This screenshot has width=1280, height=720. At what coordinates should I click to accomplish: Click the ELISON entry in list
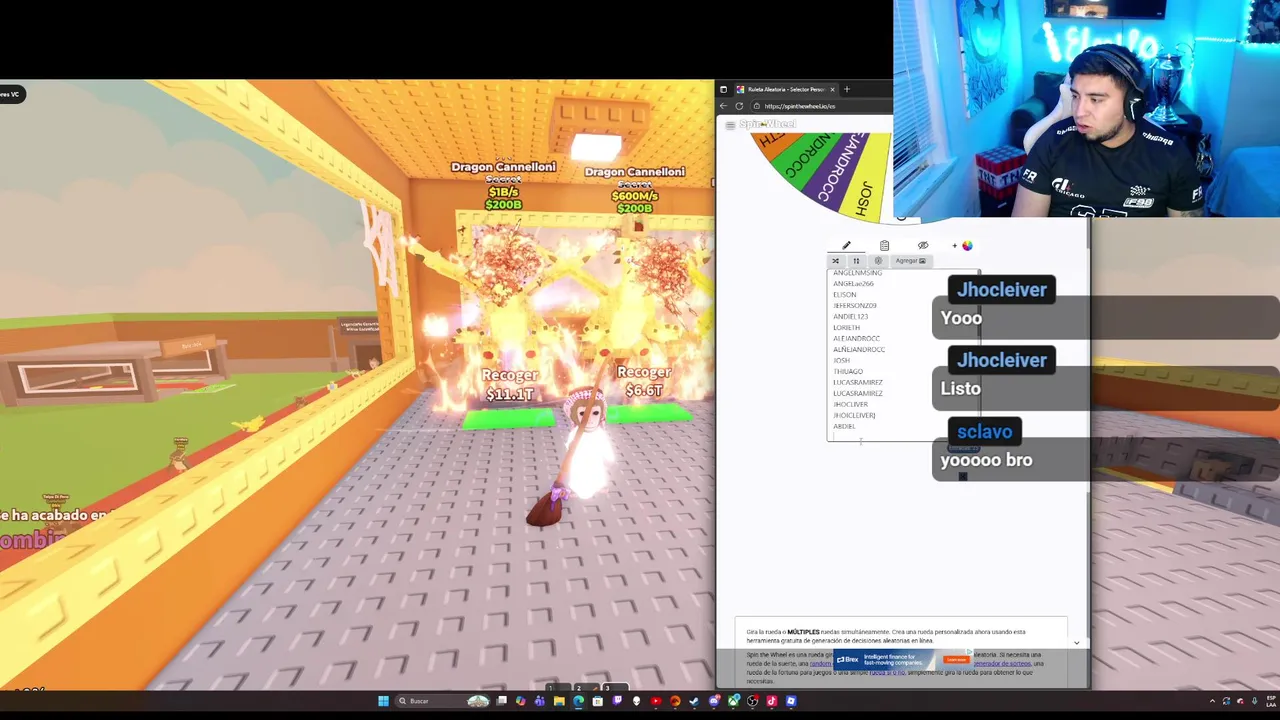(x=845, y=295)
